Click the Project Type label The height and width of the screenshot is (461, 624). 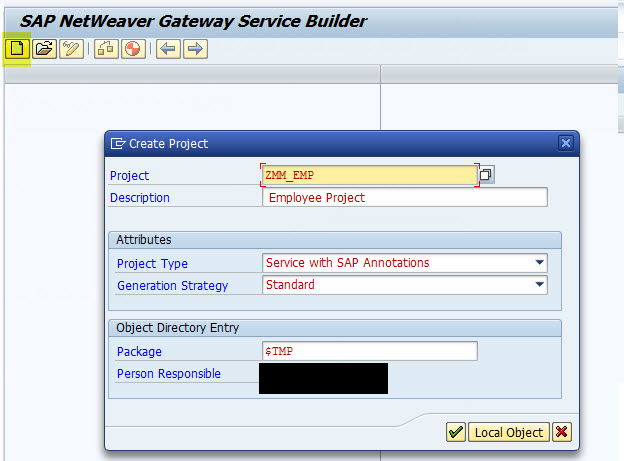click(152, 264)
